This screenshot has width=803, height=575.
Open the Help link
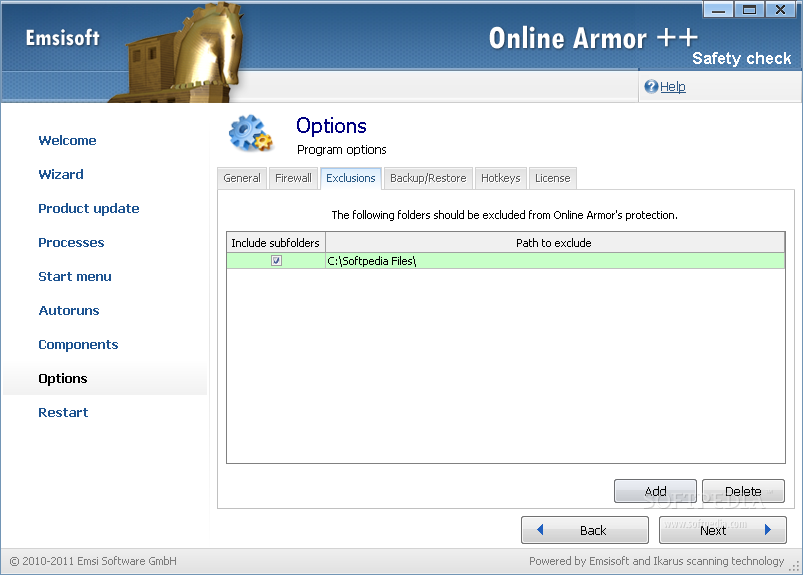tap(672, 87)
